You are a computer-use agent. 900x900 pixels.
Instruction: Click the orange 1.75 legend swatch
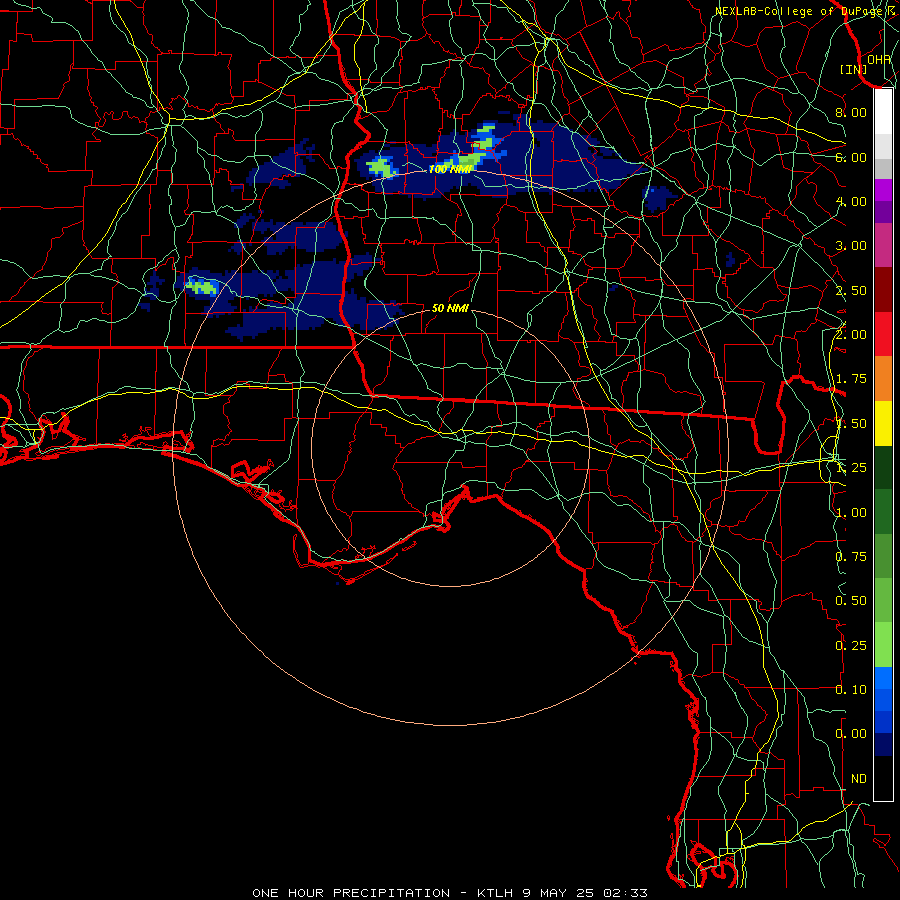(883, 379)
